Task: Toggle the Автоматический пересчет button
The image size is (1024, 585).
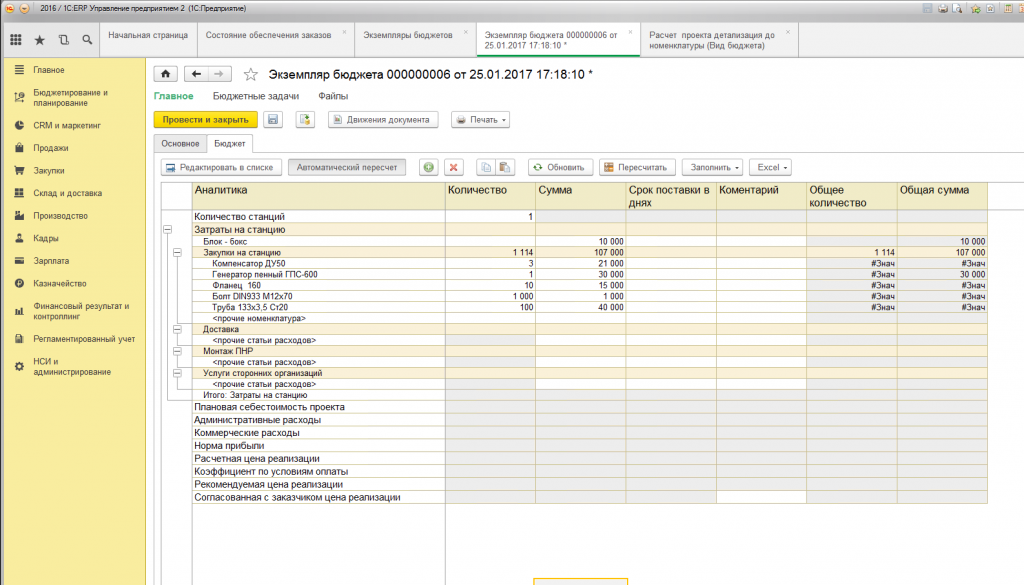Action: tap(347, 168)
